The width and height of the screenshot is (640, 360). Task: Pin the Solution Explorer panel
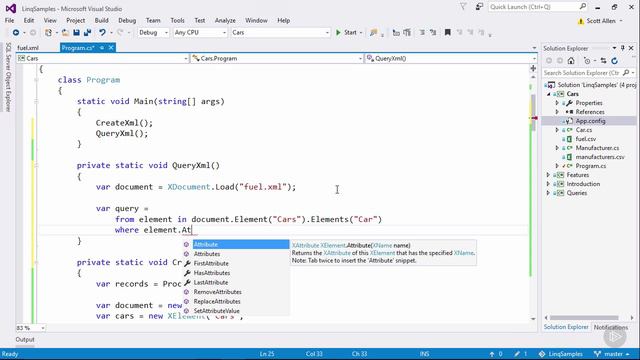(622, 48)
